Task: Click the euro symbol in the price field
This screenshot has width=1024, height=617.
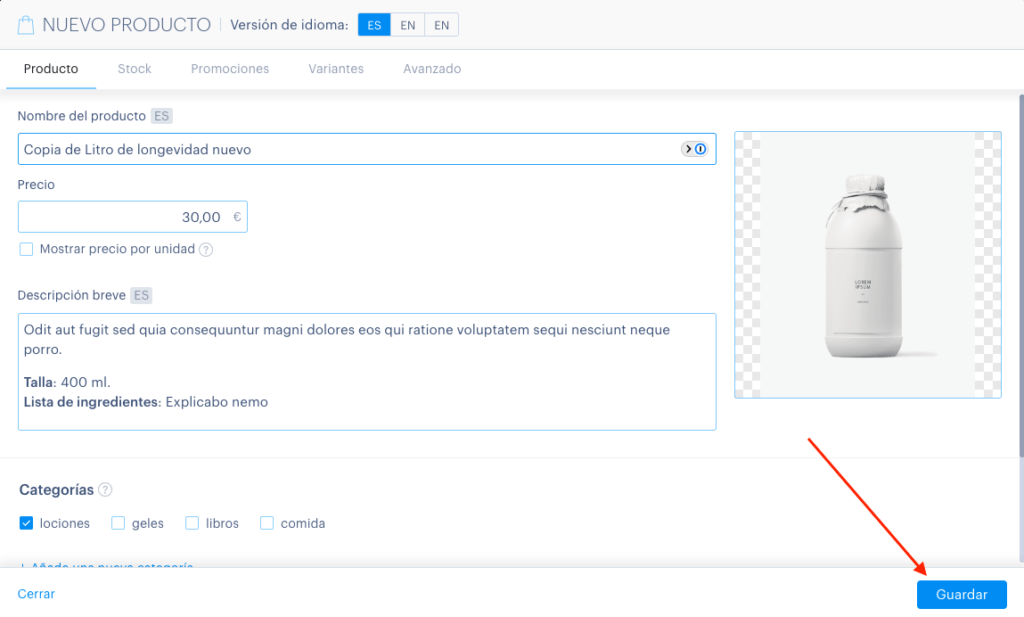Action: (x=237, y=217)
